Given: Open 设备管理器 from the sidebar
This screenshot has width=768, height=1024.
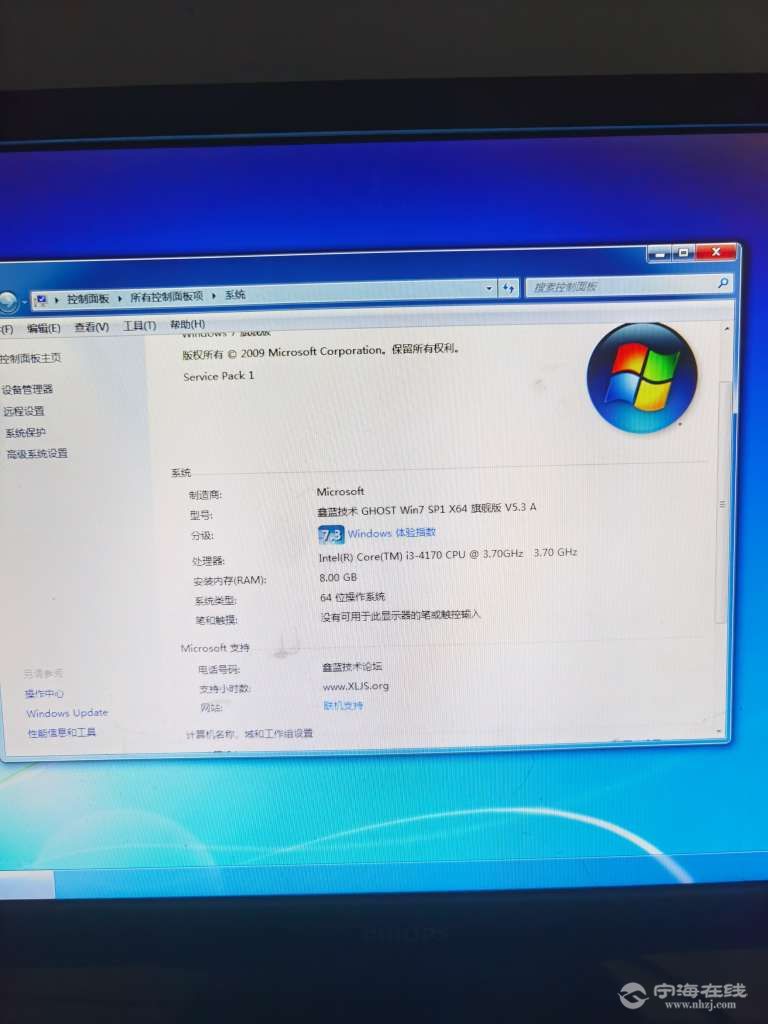Looking at the screenshot, I should (x=27, y=390).
